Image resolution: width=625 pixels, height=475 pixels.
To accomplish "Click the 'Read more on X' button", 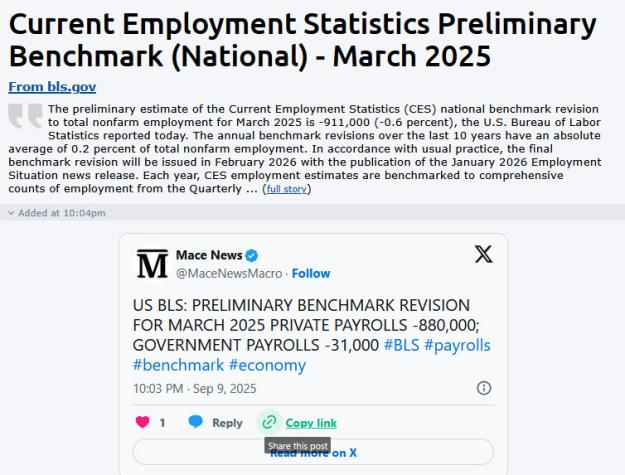I will 313,452.
